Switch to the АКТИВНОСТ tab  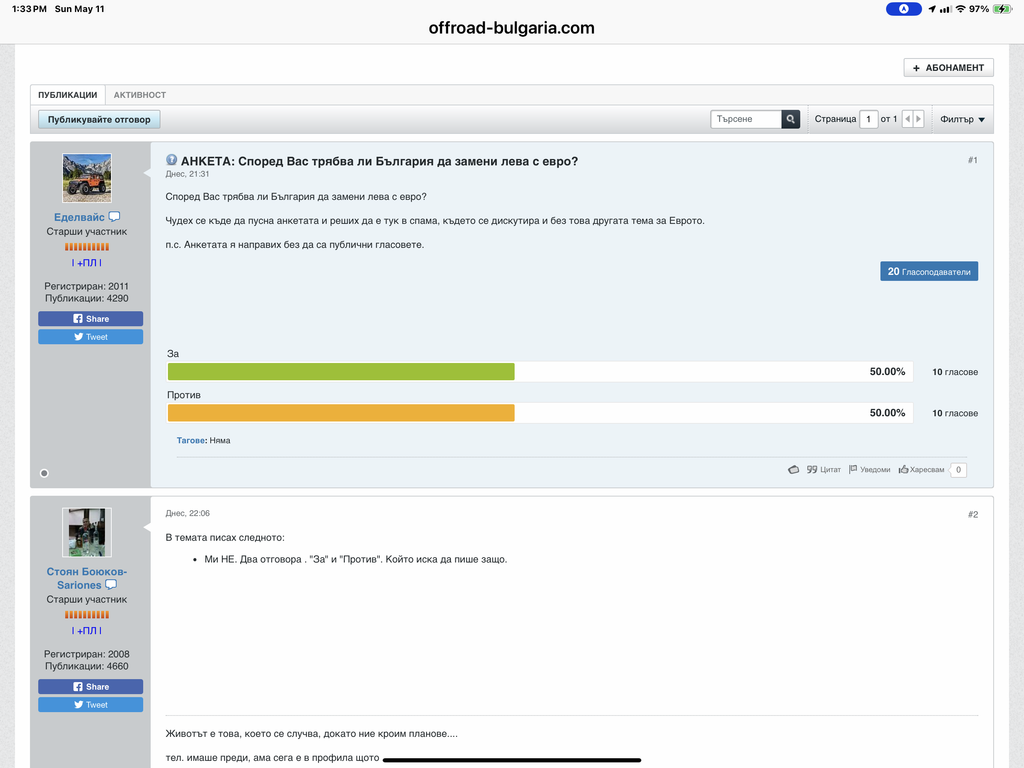tap(140, 95)
